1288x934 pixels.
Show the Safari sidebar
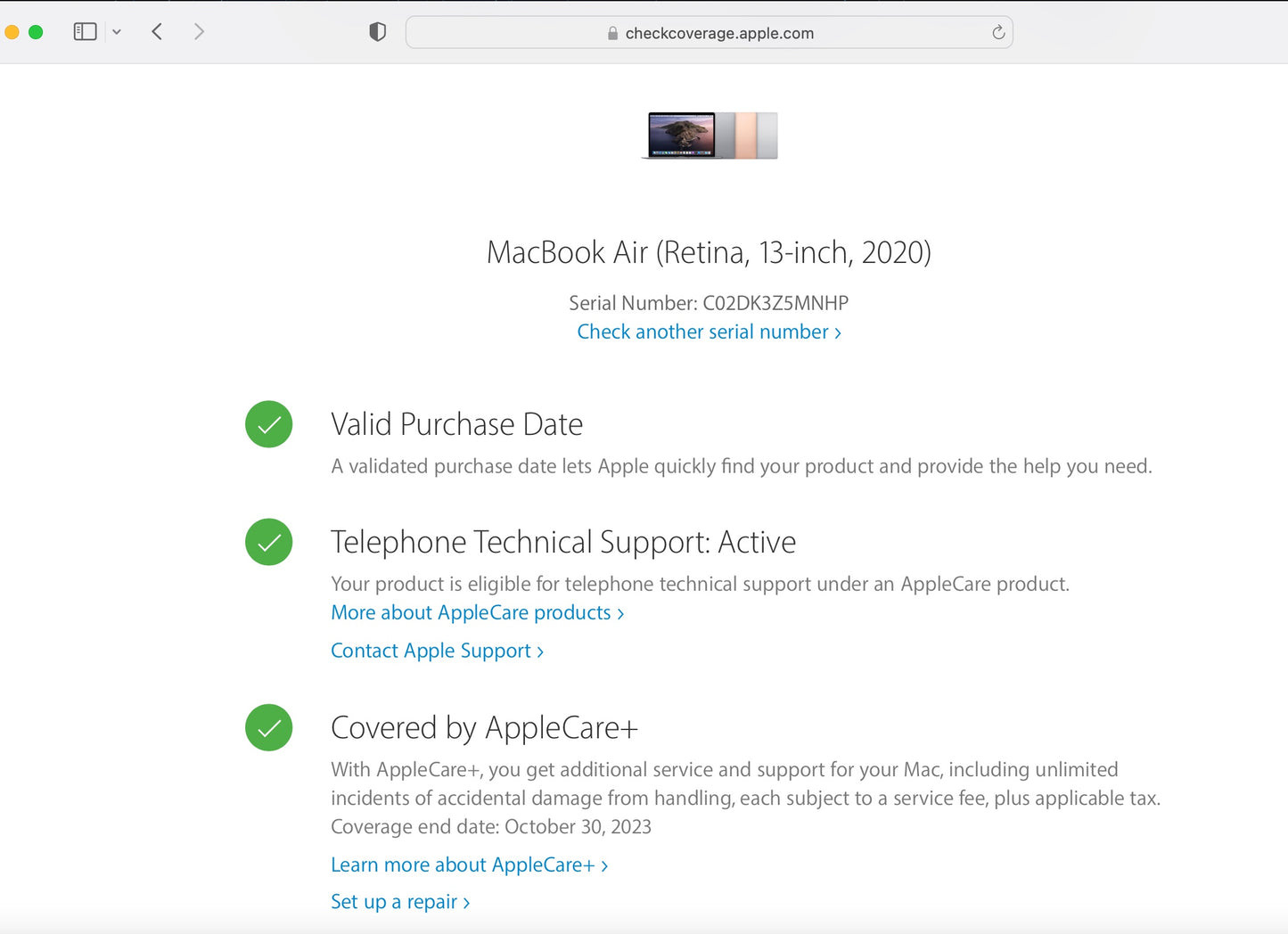pos(85,31)
